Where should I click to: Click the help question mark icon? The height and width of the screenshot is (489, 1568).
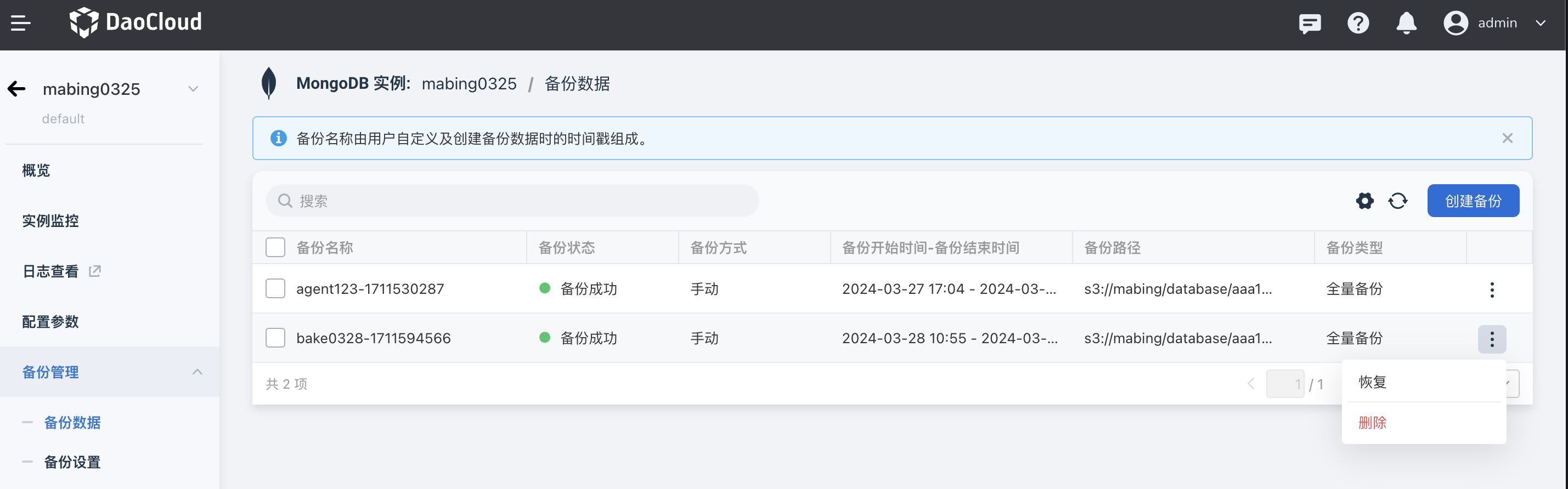tap(1357, 23)
